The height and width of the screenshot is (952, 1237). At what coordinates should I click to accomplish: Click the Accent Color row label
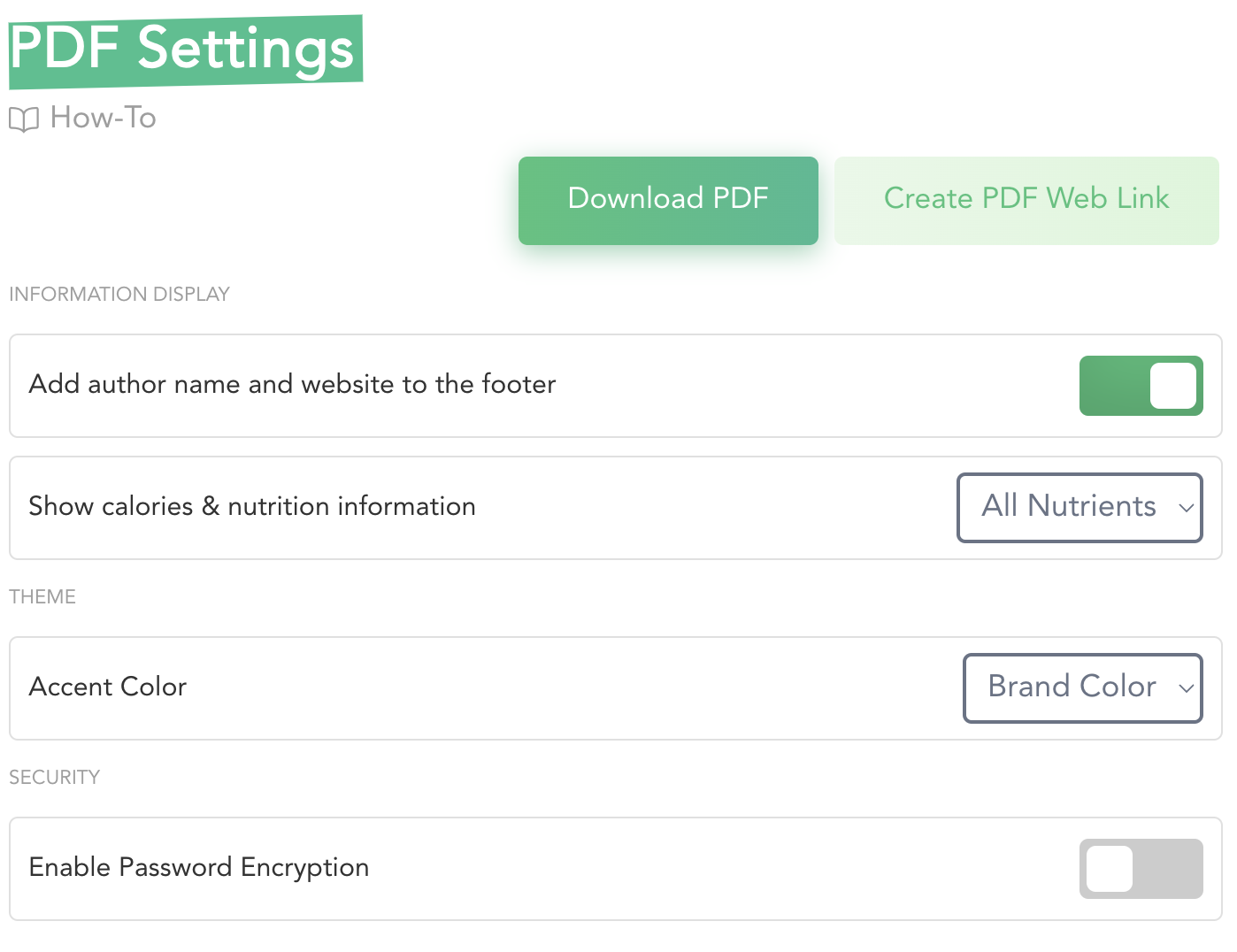[x=108, y=687]
